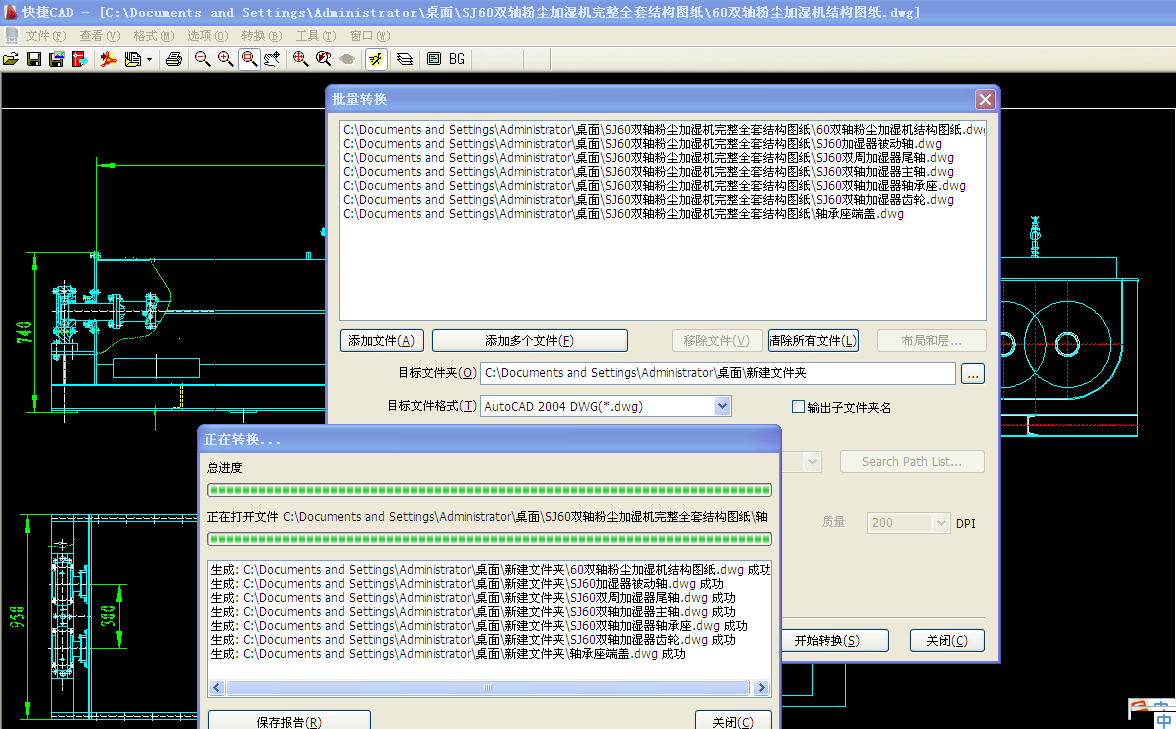Click the horizontal scrollbar in conversion log
The width and height of the screenshot is (1176, 729).
point(487,688)
